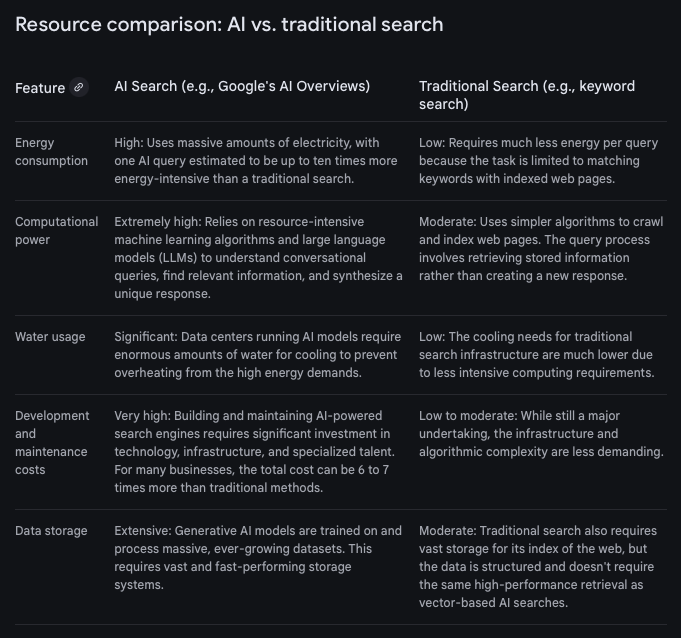Select the 'Water usage' row label

[x=51, y=337]
